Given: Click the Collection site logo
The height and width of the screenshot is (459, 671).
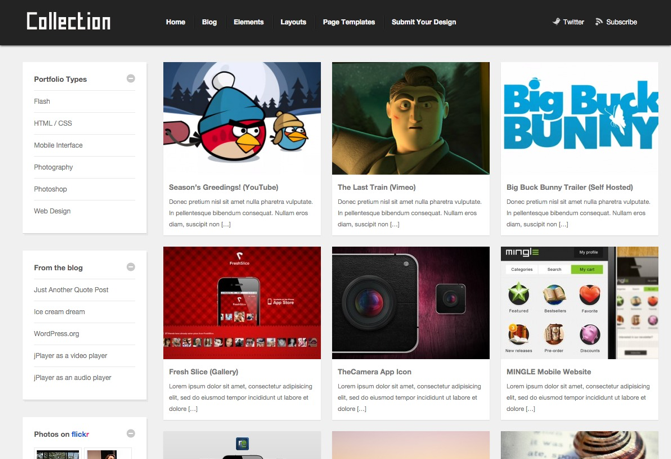Looking at the screenshot, I should tap(68, 21).
